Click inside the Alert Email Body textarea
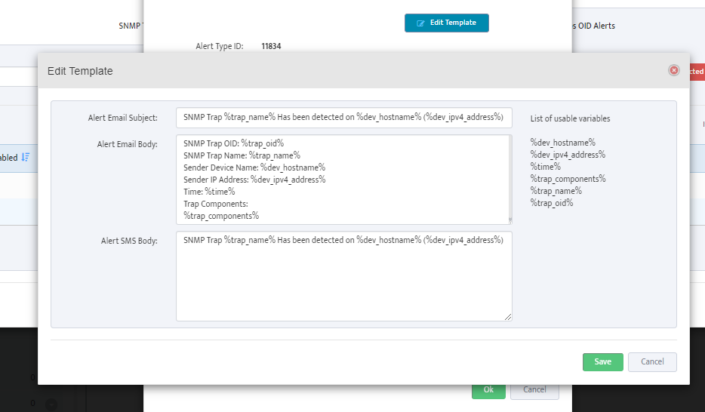 pyautogui.click(x=340, y=180)
